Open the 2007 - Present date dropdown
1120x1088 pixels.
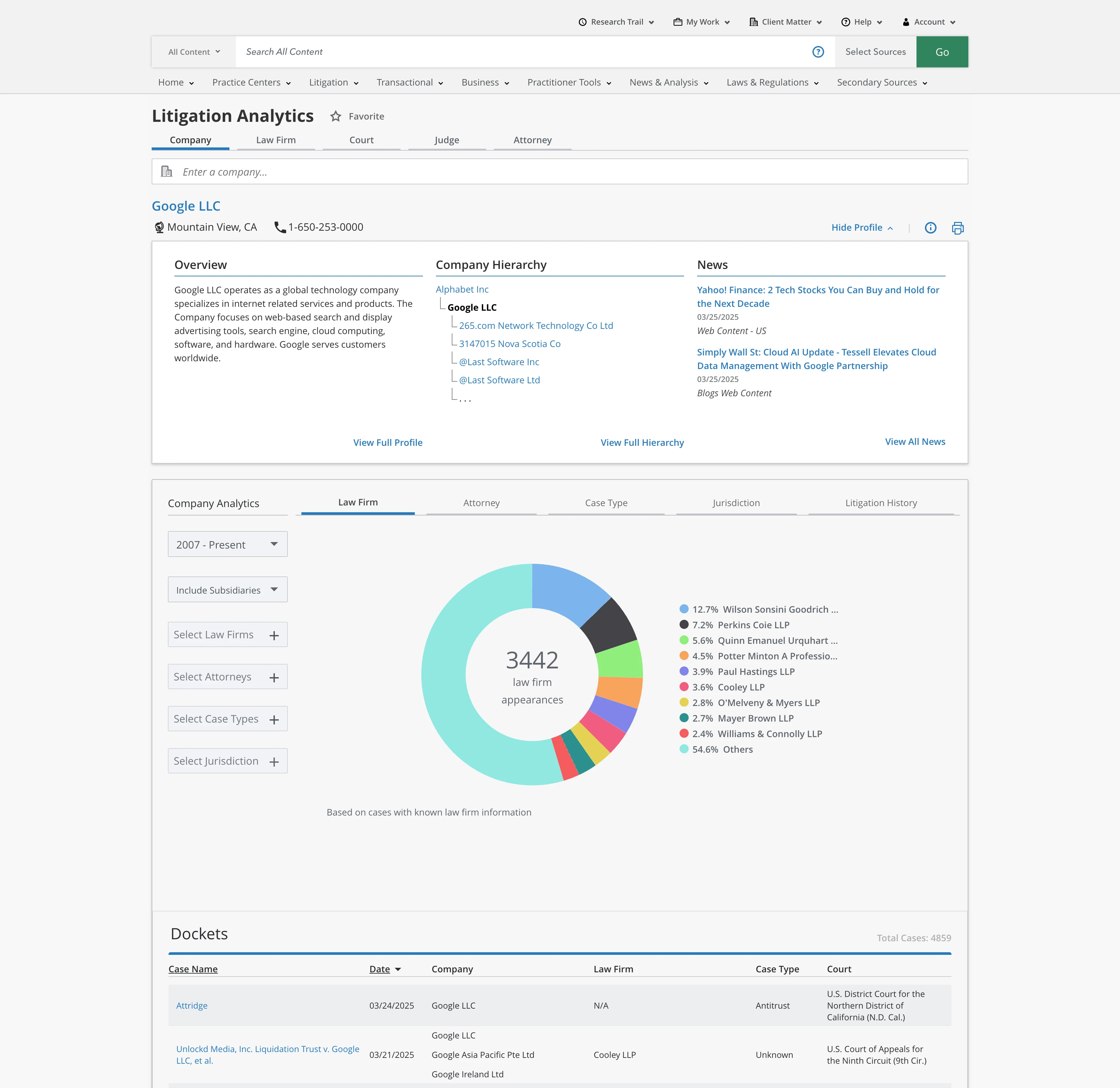(x=227, y=545)
